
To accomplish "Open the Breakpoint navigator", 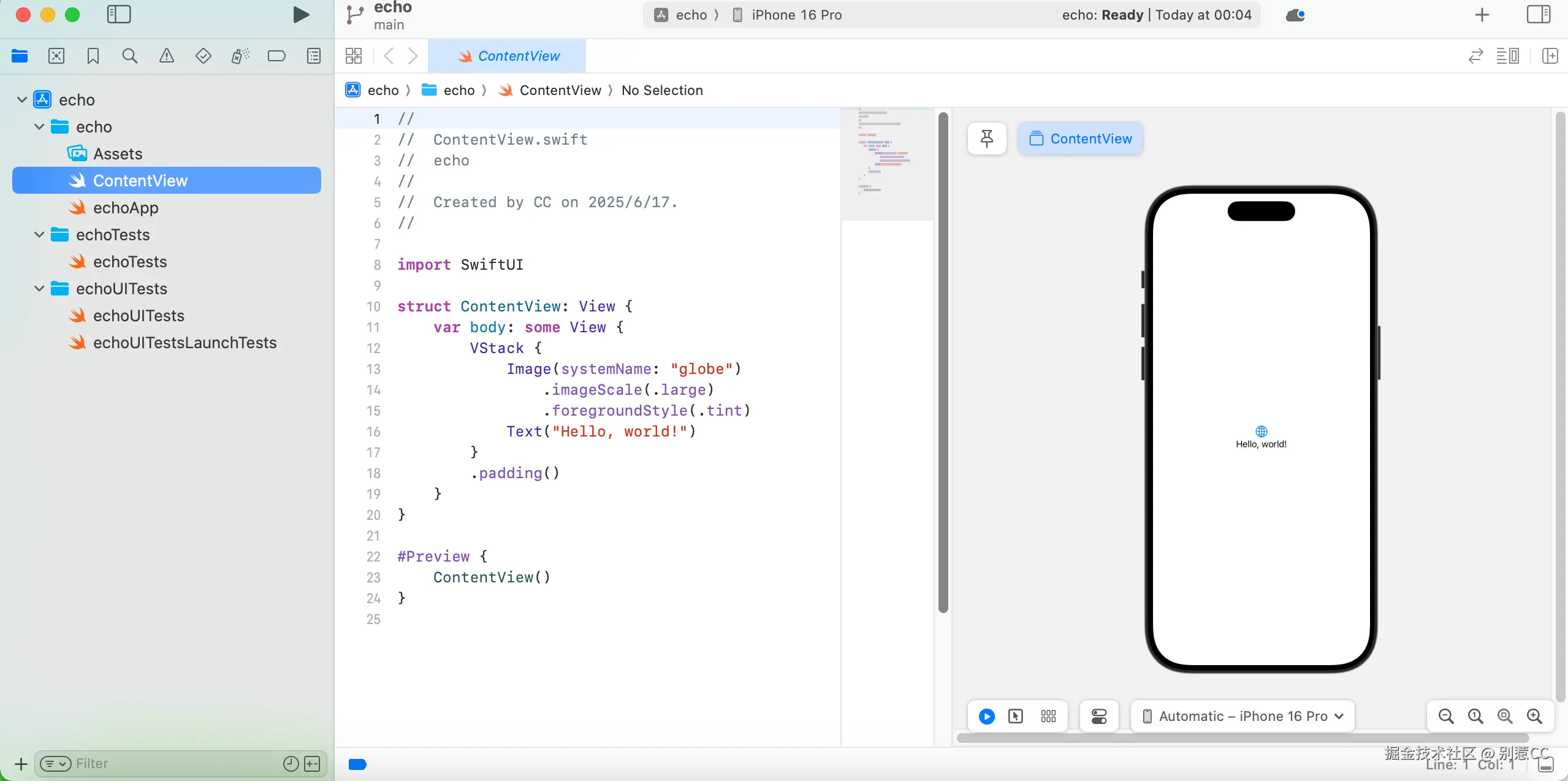I will point(277,56).
